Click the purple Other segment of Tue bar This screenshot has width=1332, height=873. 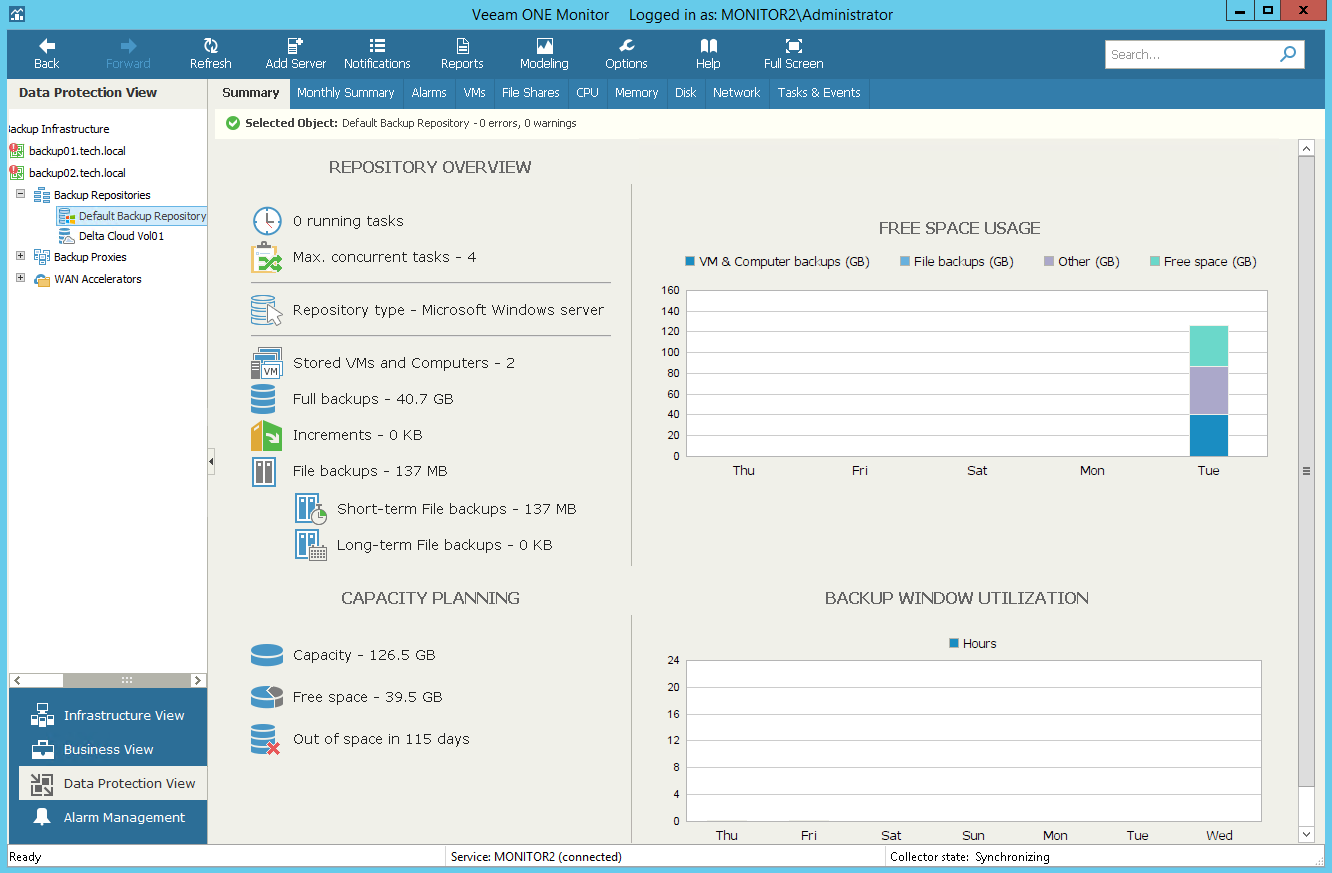point(1208,391)
